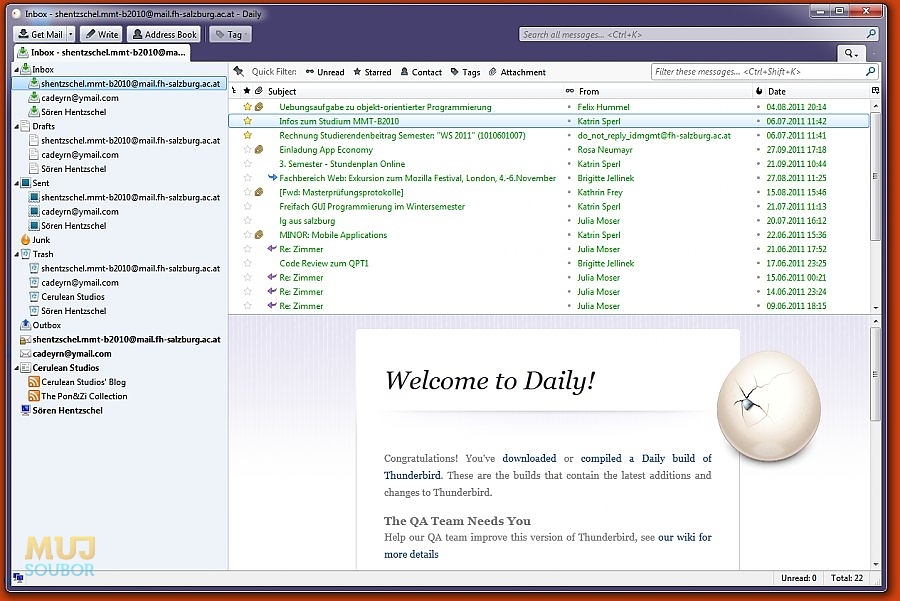Open the column picker button

pos(875,91)
